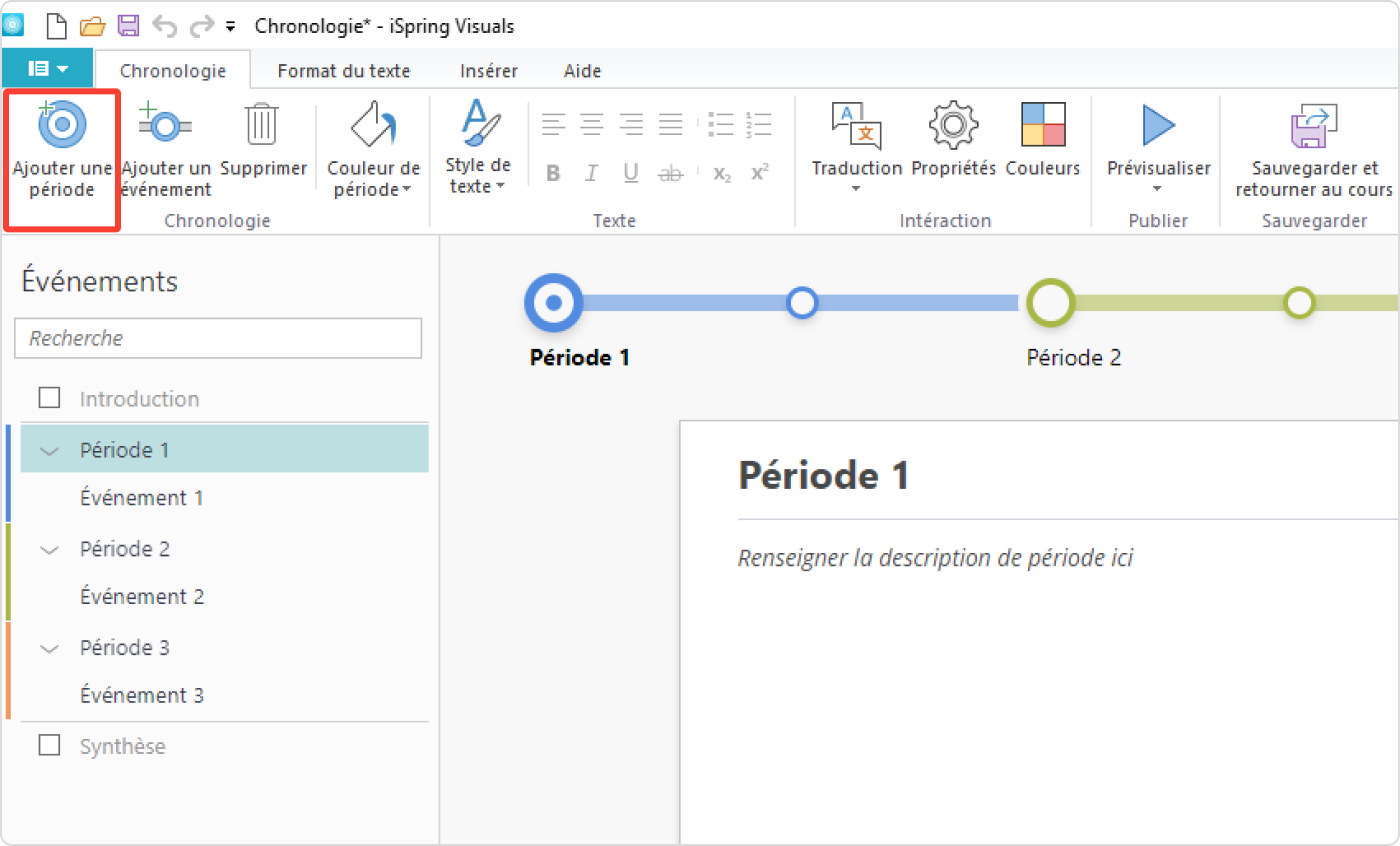Expand the Couleur de période dropdown arrow
This screenshot has width=1400, height=846.
tap(407, 190)
